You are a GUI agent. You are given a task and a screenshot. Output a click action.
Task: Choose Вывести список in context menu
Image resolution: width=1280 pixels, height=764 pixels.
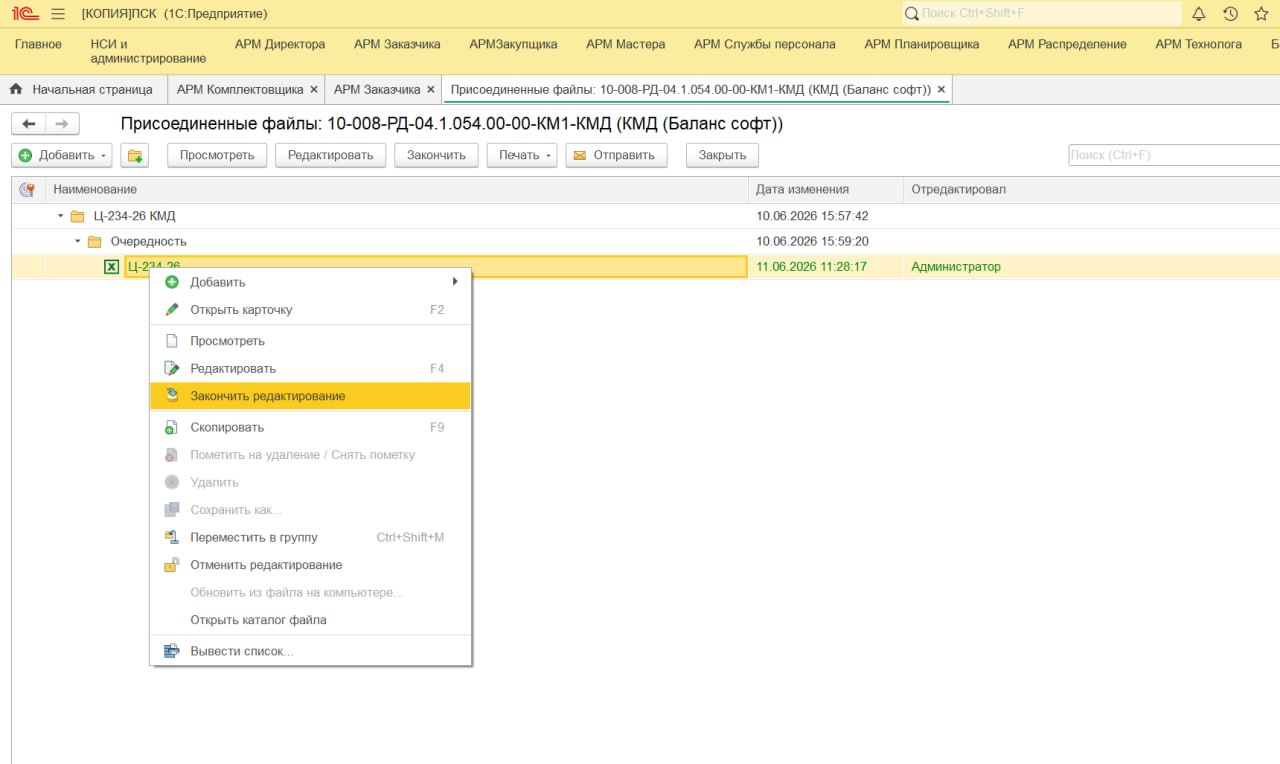pos(310,651)
